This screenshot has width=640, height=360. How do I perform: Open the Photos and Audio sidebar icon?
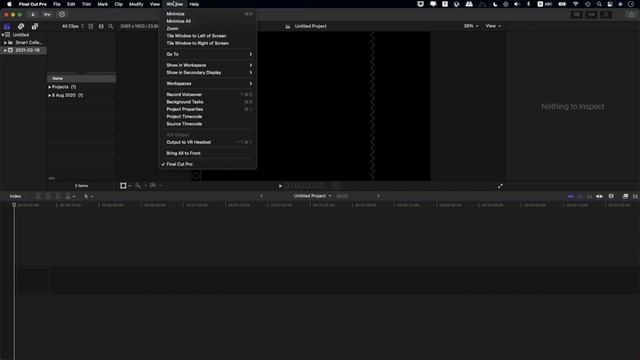click(x=21, y=27)
